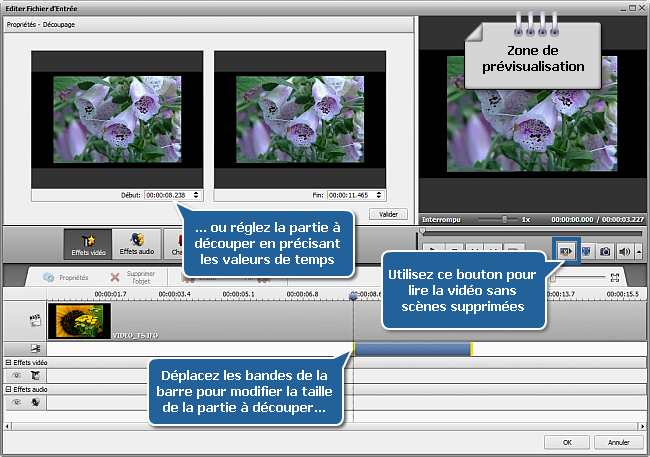Click the video track clapperboard icon

[35, 320]
